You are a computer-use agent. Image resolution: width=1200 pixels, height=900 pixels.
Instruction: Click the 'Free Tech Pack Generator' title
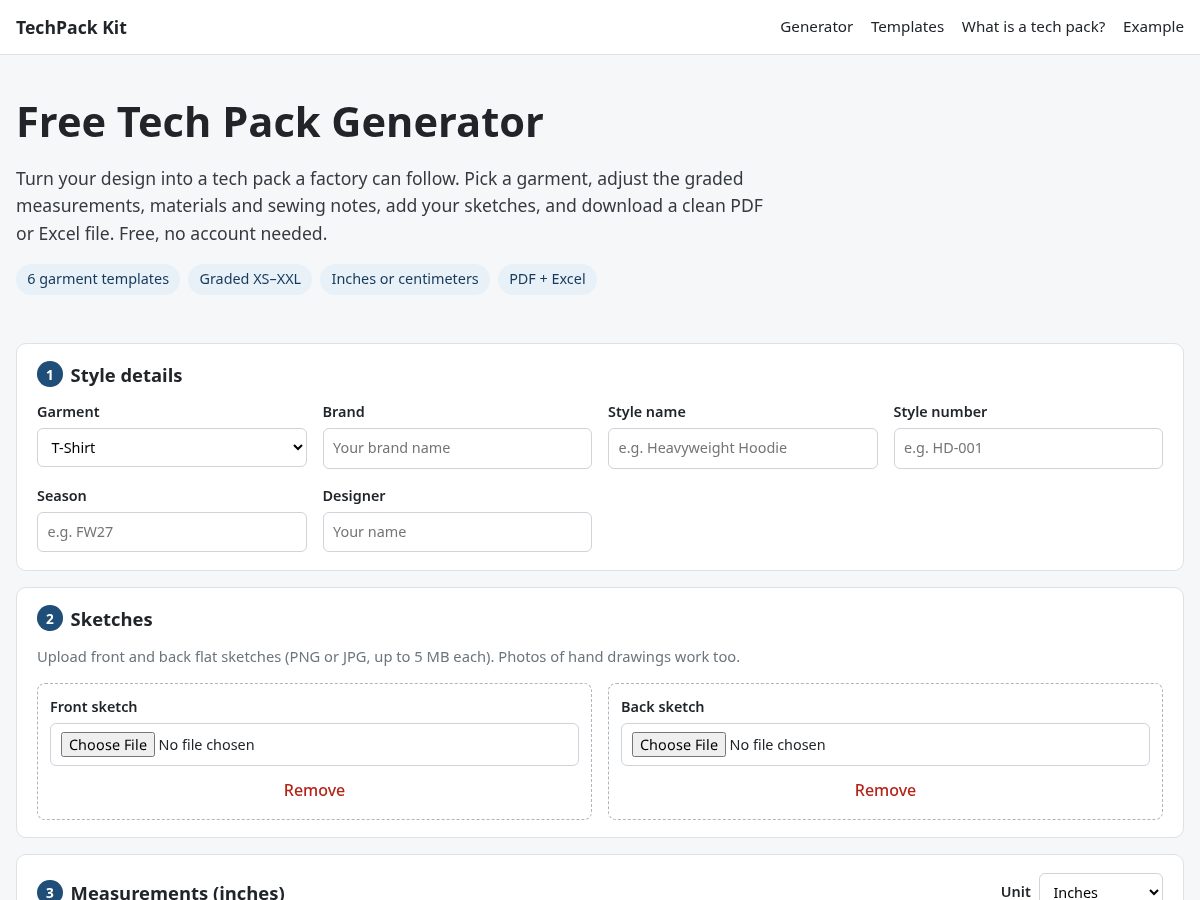pyautogui.click(x=280, y=122)
